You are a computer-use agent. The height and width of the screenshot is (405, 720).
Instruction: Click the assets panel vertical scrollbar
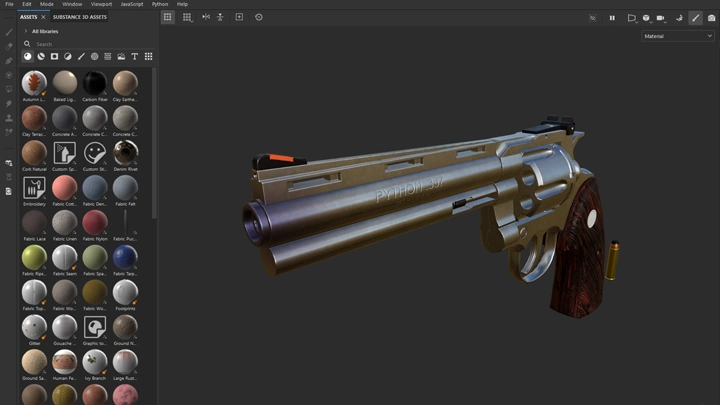point(154,143)
